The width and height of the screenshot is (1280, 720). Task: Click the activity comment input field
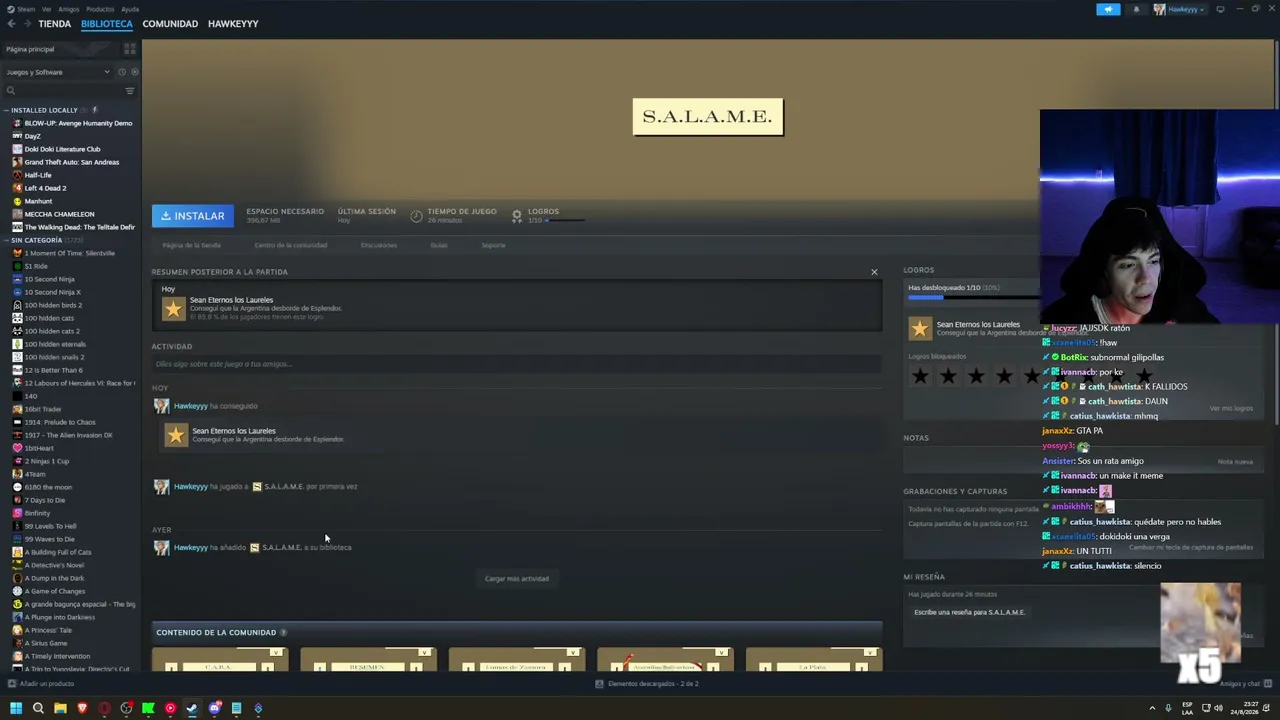[516, 364]
